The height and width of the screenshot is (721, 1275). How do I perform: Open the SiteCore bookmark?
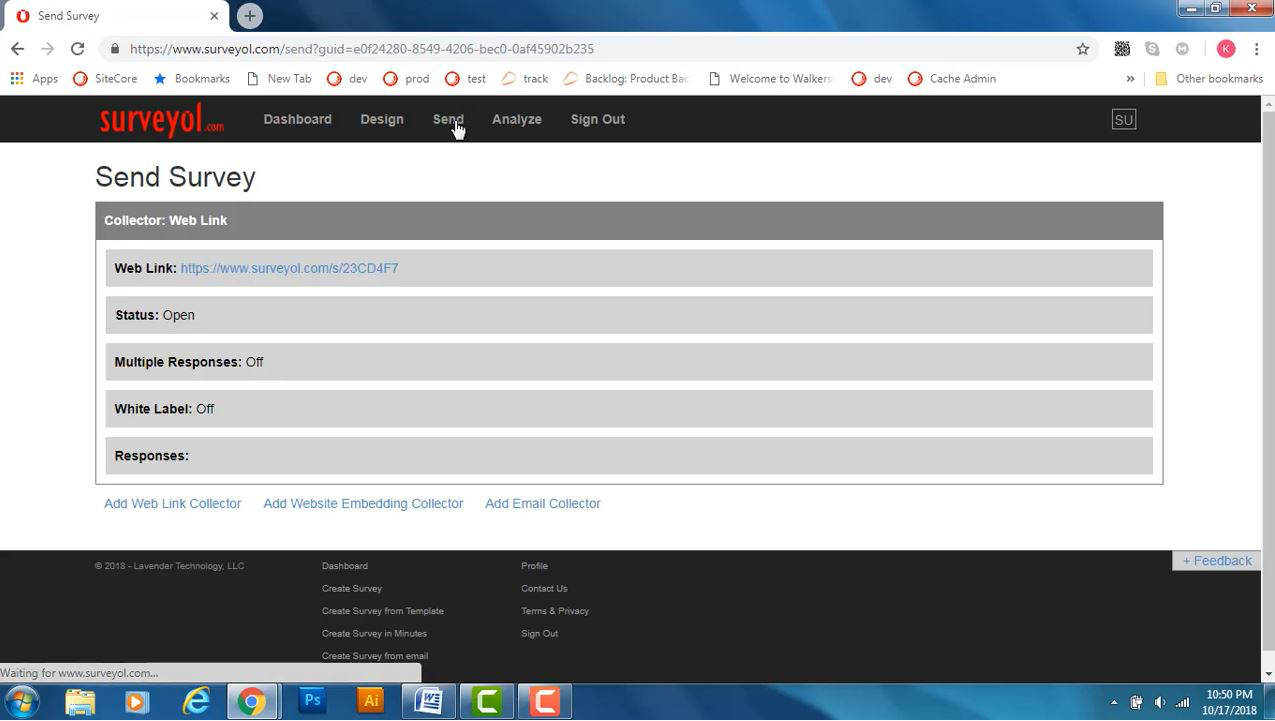105,79
